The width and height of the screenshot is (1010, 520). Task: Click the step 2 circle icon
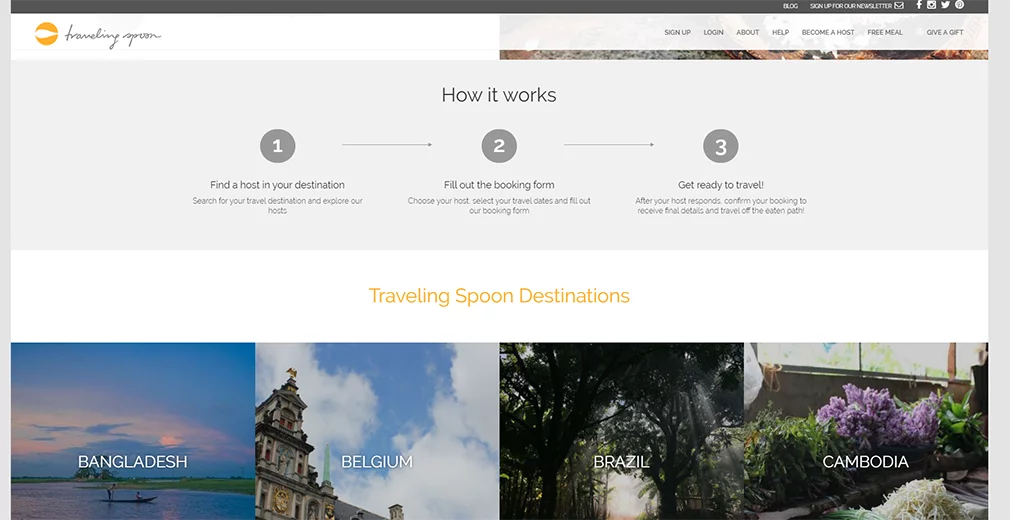point(499,146)
